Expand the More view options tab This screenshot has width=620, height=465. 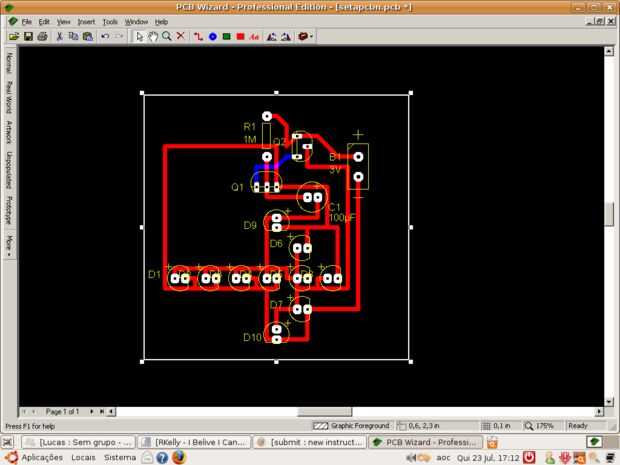[x=9, y=245]
